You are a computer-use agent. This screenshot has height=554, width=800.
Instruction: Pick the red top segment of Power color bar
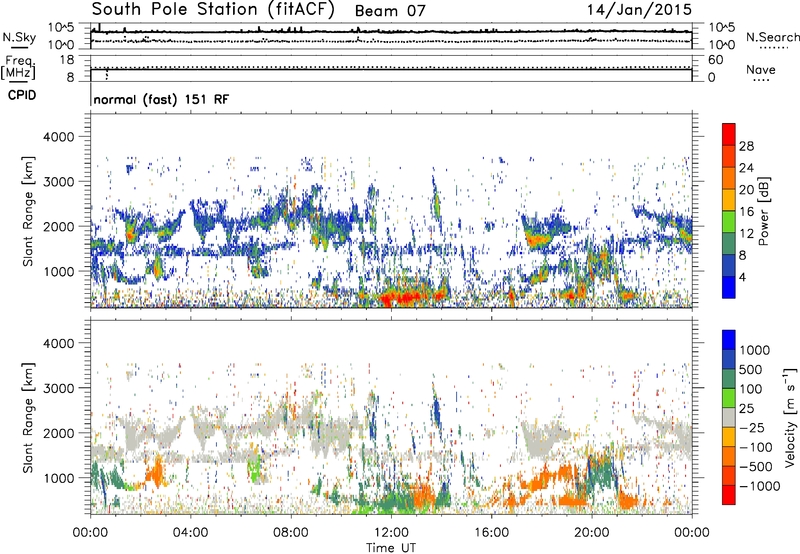click(x=729, y=134)
